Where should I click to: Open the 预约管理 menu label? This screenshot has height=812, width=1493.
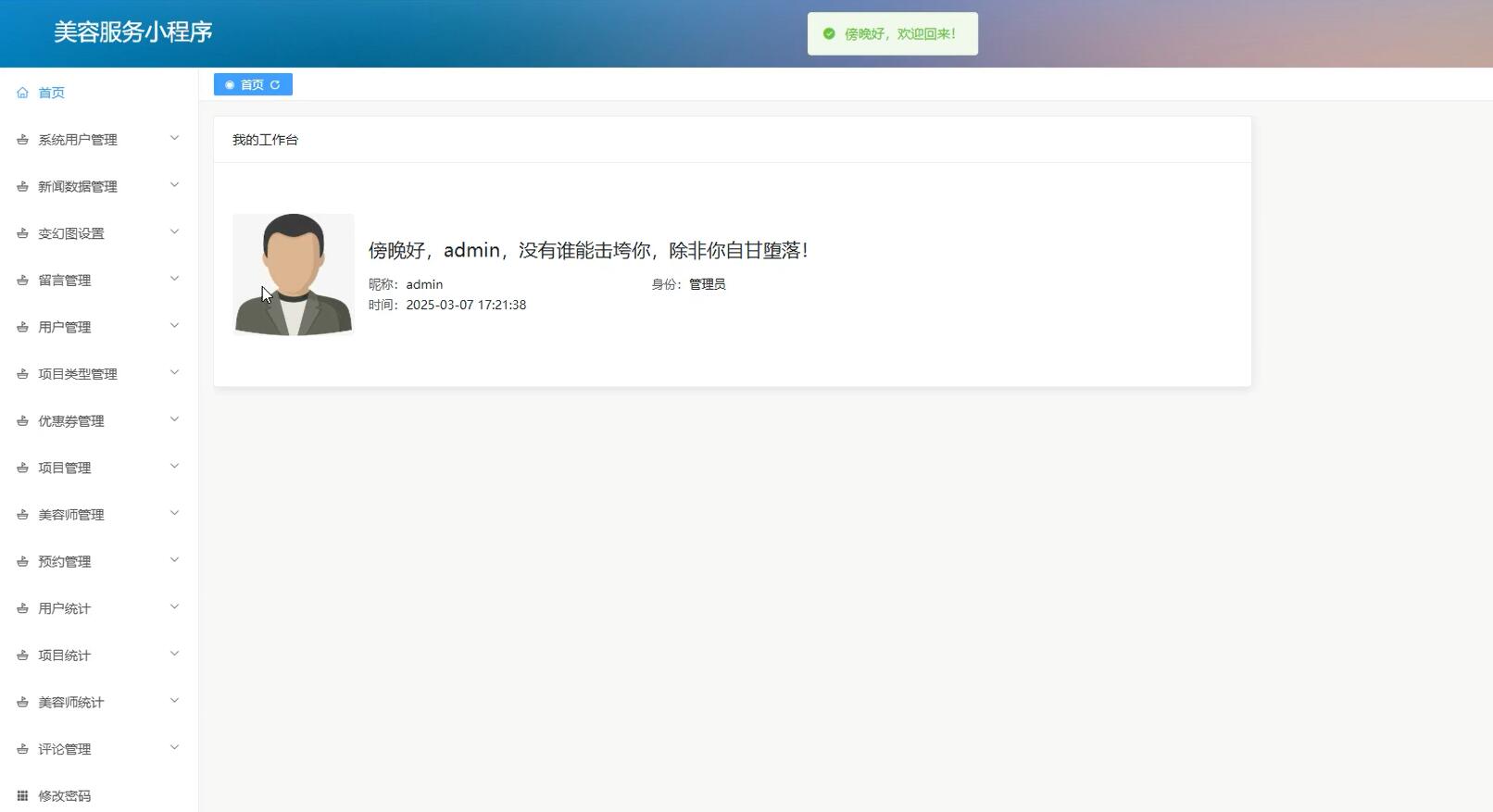pos(65,562)
